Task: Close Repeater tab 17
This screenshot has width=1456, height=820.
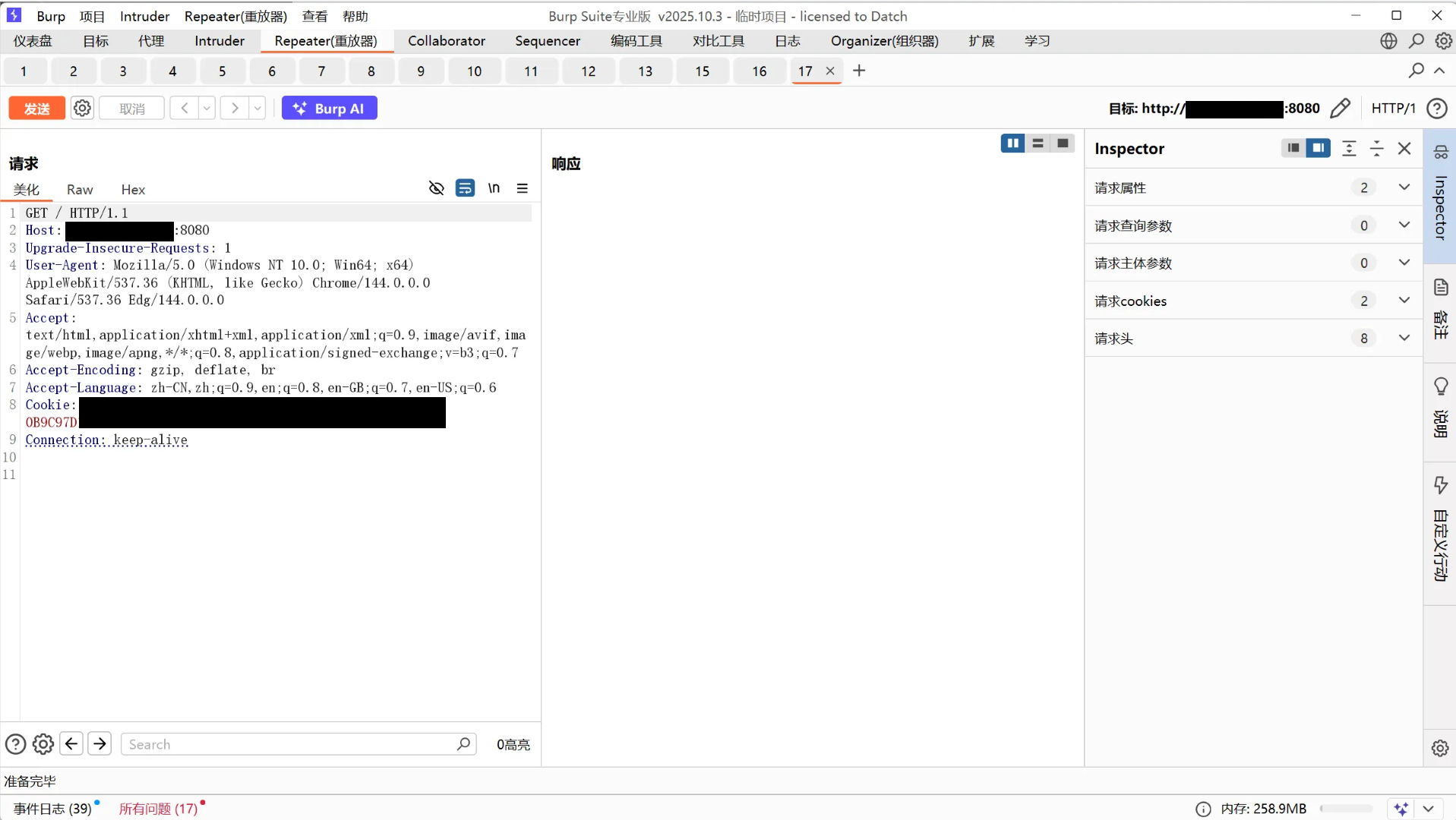Action: pos(830,71)
